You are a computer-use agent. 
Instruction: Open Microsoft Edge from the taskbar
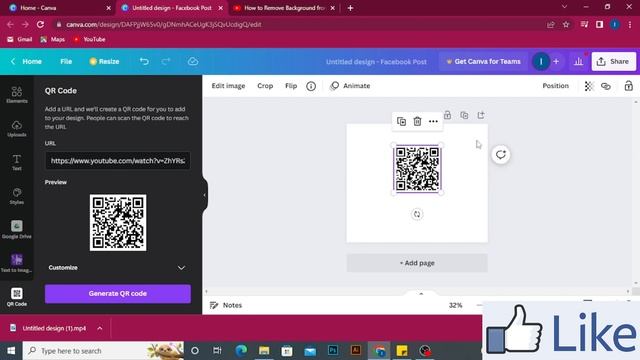241,351
